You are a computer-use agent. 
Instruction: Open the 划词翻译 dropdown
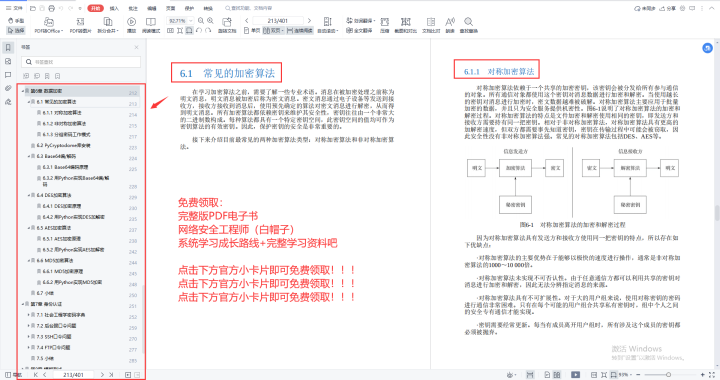(x=360, y=21)
